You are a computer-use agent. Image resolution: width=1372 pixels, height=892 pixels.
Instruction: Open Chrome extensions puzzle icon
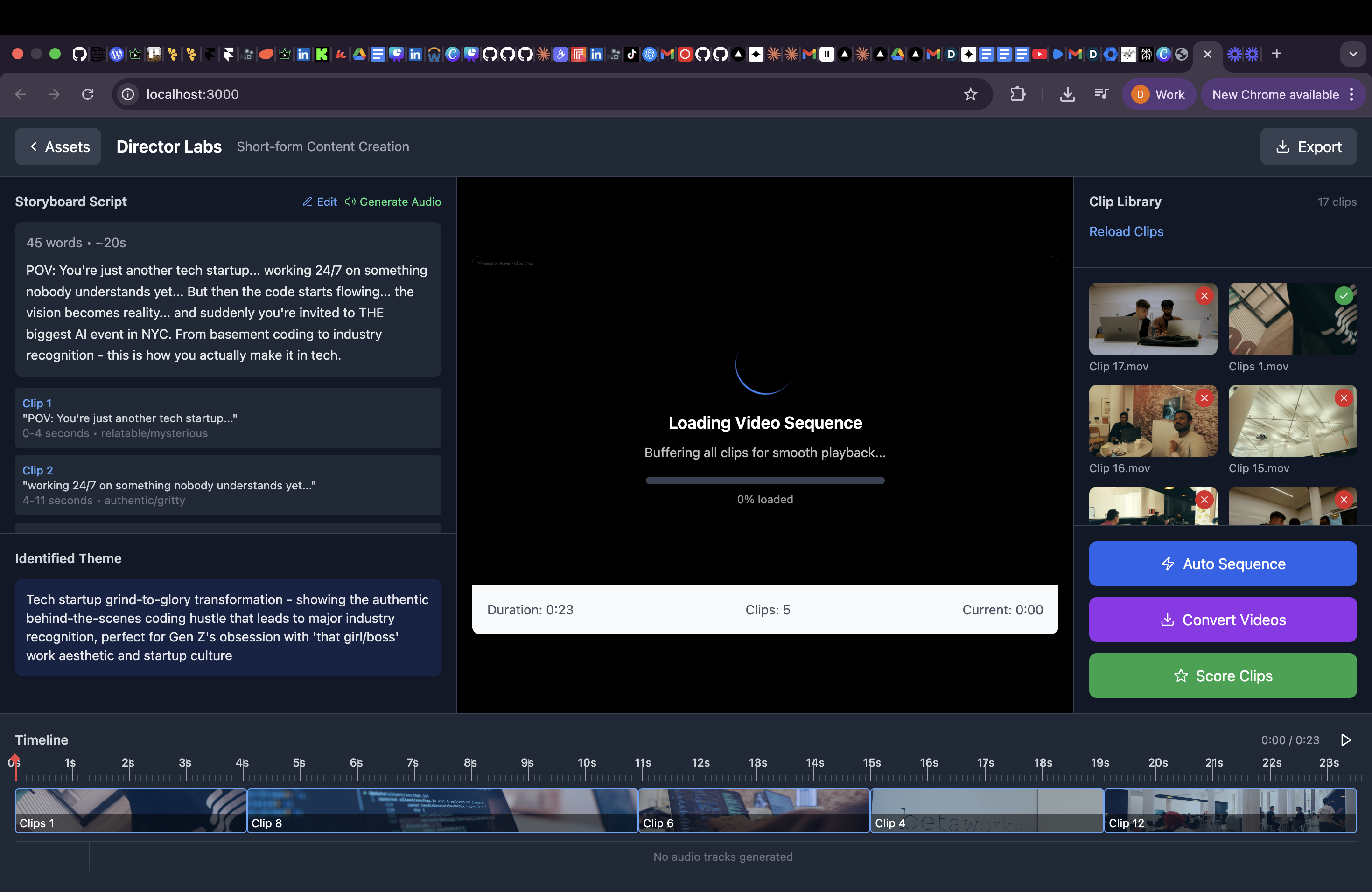[1018, 94]
